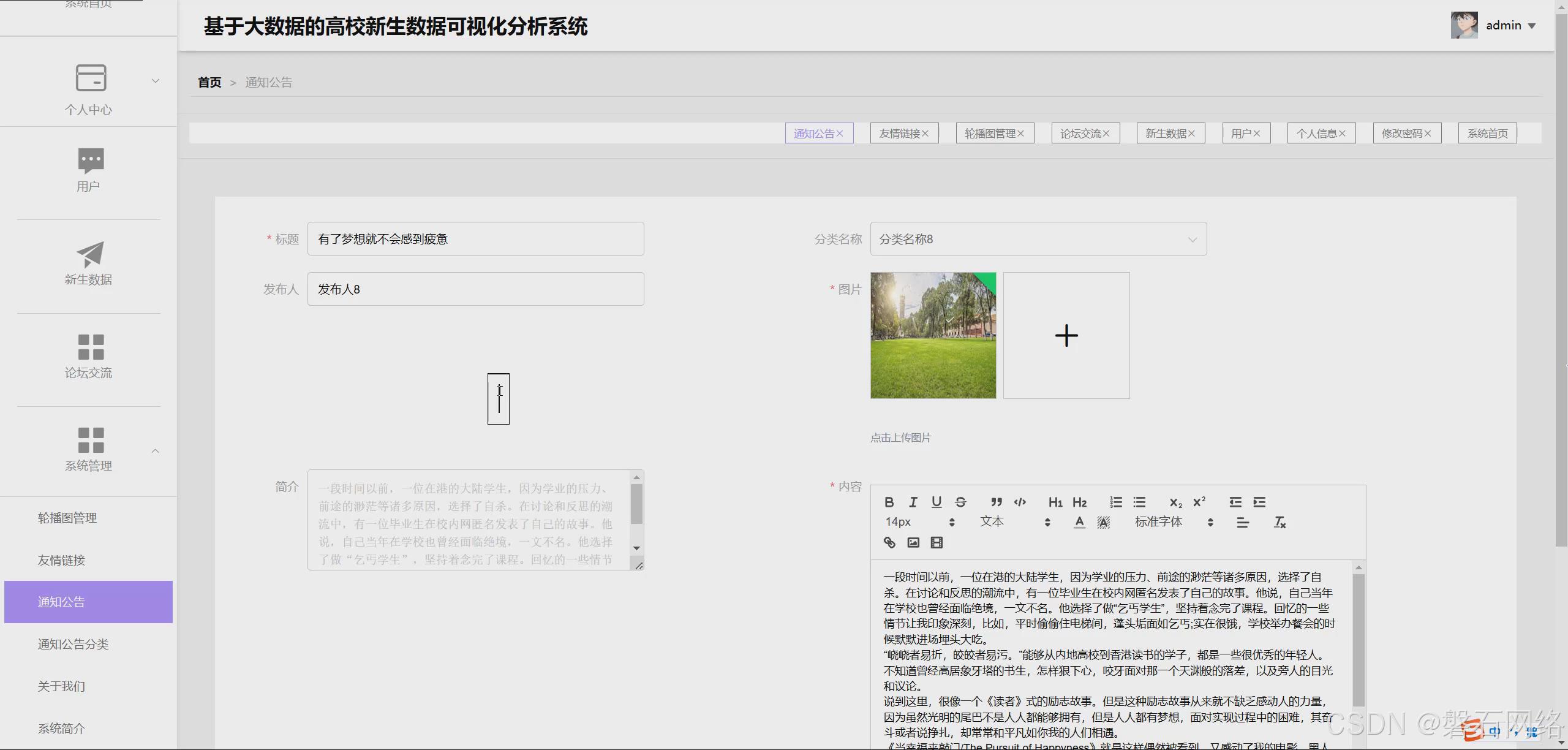Screen dimensions: 1568x750
Task: Insert an image in the editor
Action: (913, 542)
